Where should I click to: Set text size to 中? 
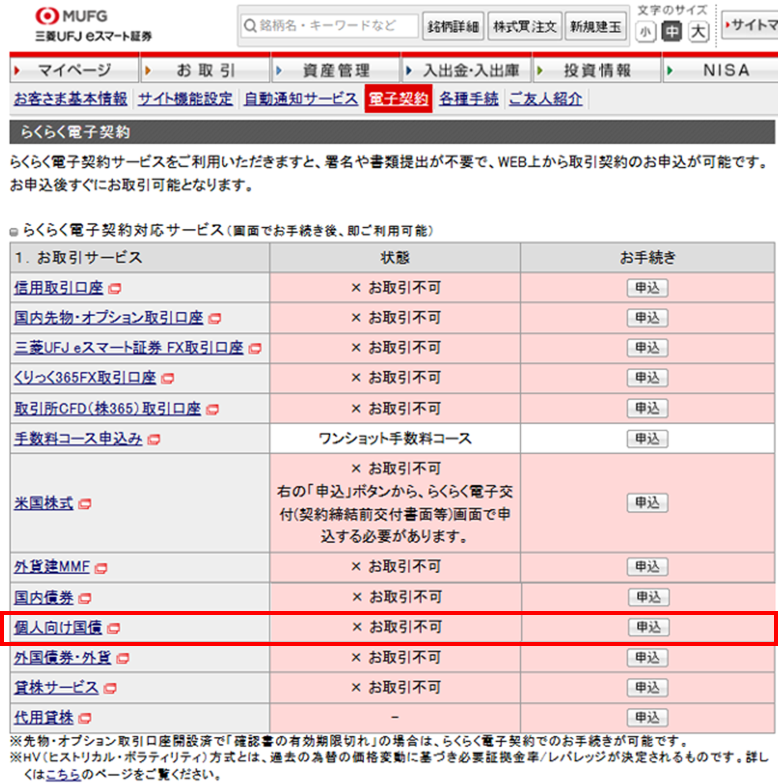click(673, 32)
